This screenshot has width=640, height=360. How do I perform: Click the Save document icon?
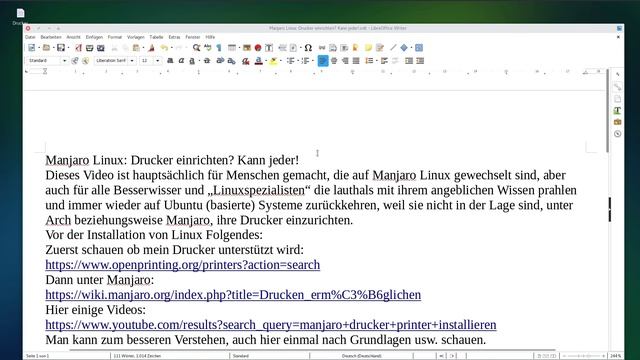[61, 48]
